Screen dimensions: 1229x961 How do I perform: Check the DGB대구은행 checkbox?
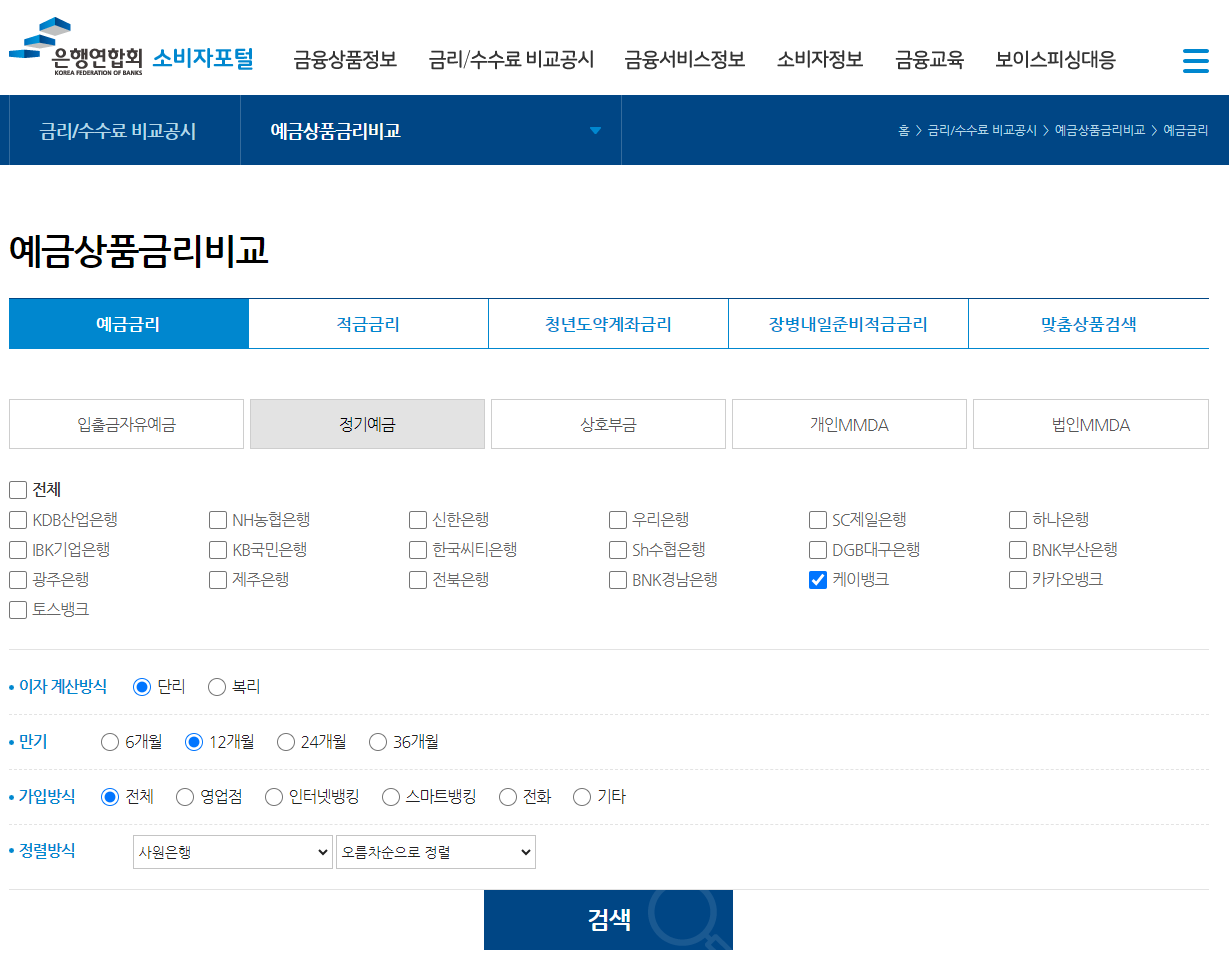pyautogui.click(x=818, y=550)
